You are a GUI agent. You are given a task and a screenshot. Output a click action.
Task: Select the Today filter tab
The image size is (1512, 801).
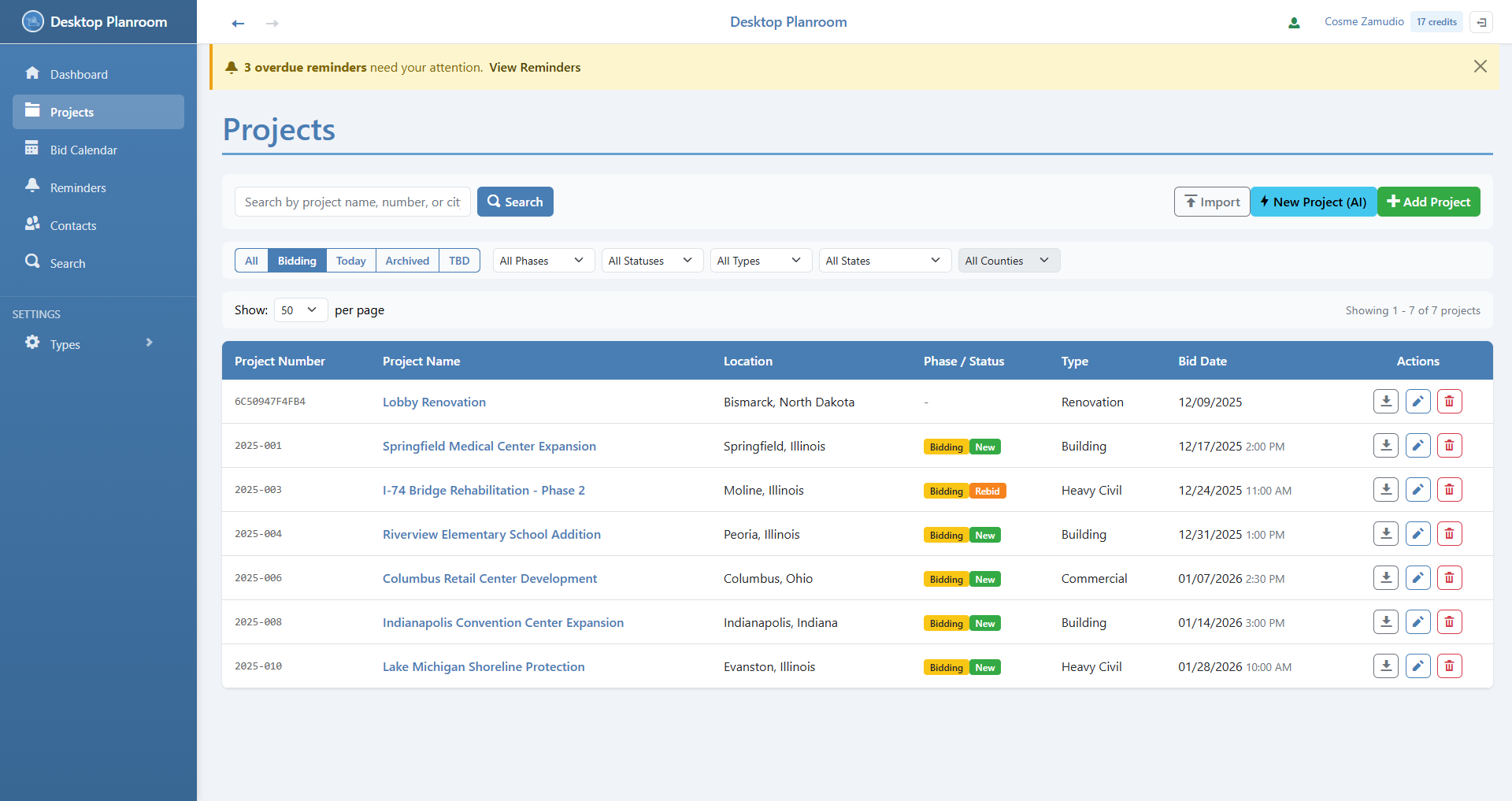(350, 260)
